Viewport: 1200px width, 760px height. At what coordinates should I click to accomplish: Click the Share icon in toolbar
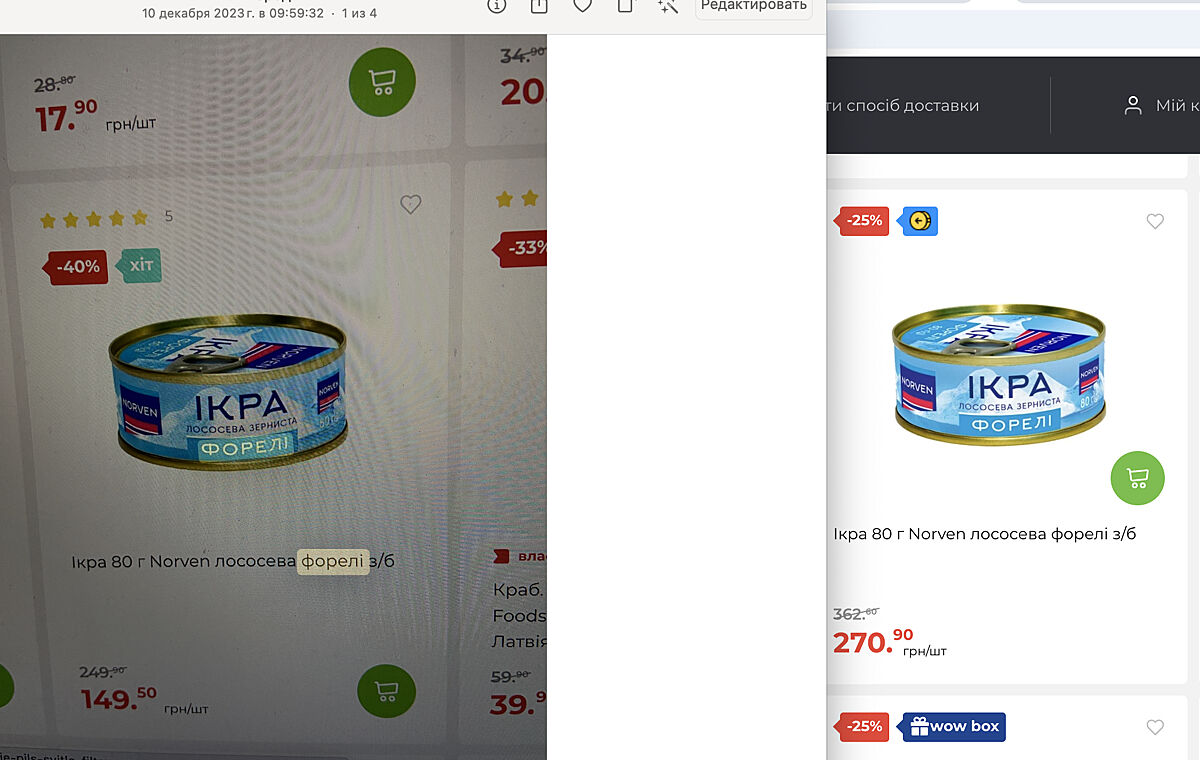[x=539, y=5]
